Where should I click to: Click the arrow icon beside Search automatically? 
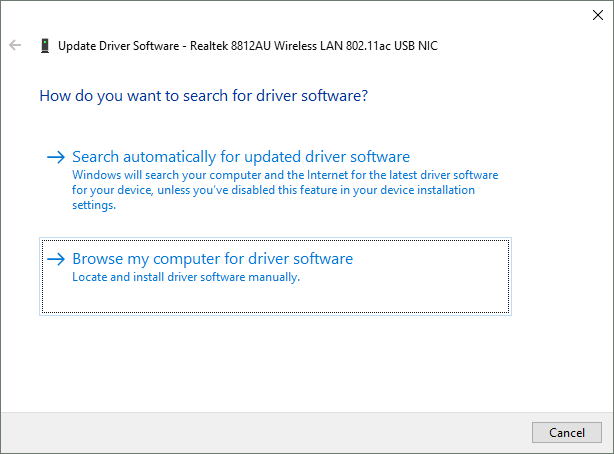coord(56,157)
